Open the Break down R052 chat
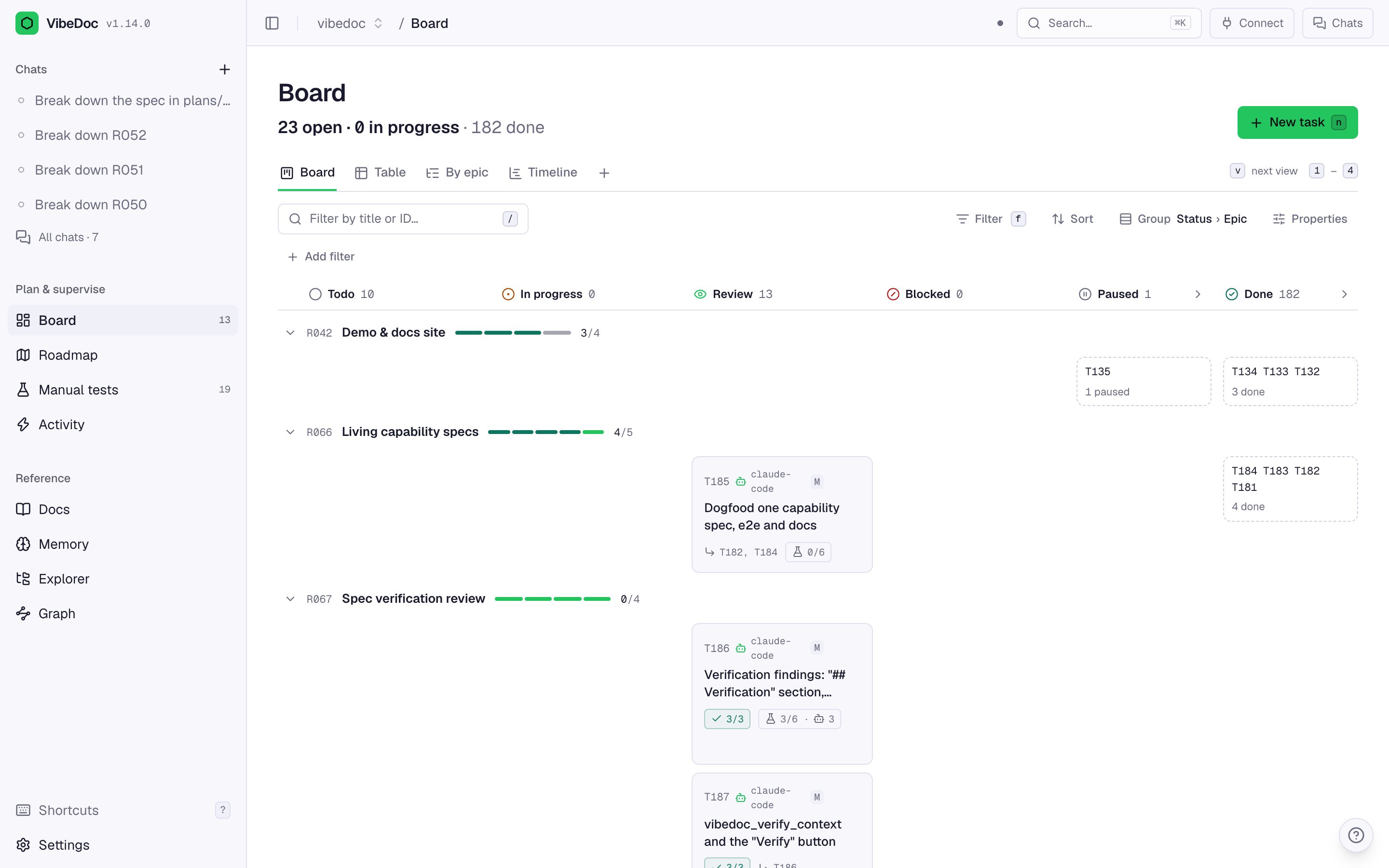The width and height of the screenshot is (1389, 868). coord(123,135)
